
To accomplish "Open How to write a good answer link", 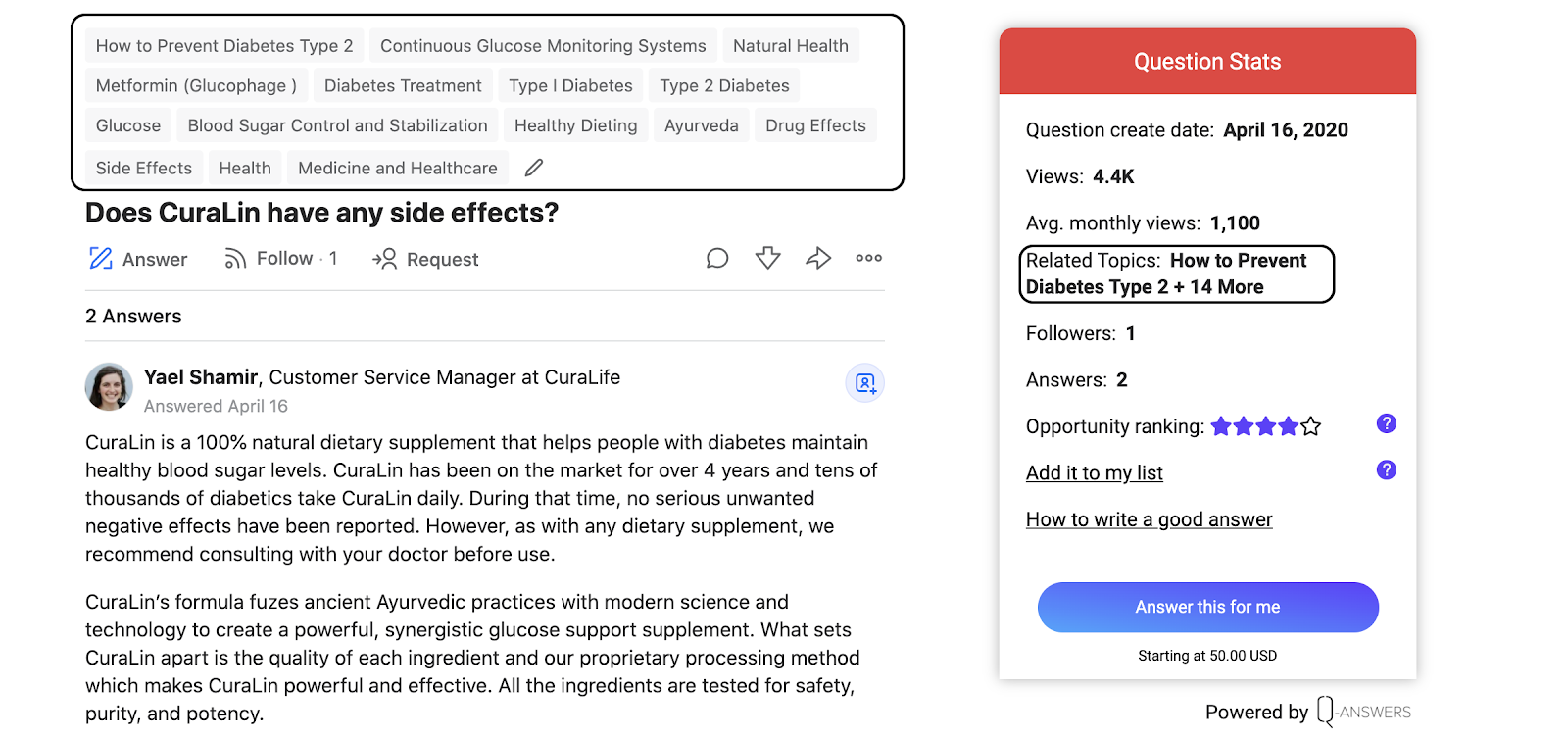I will coord(1150,519).
